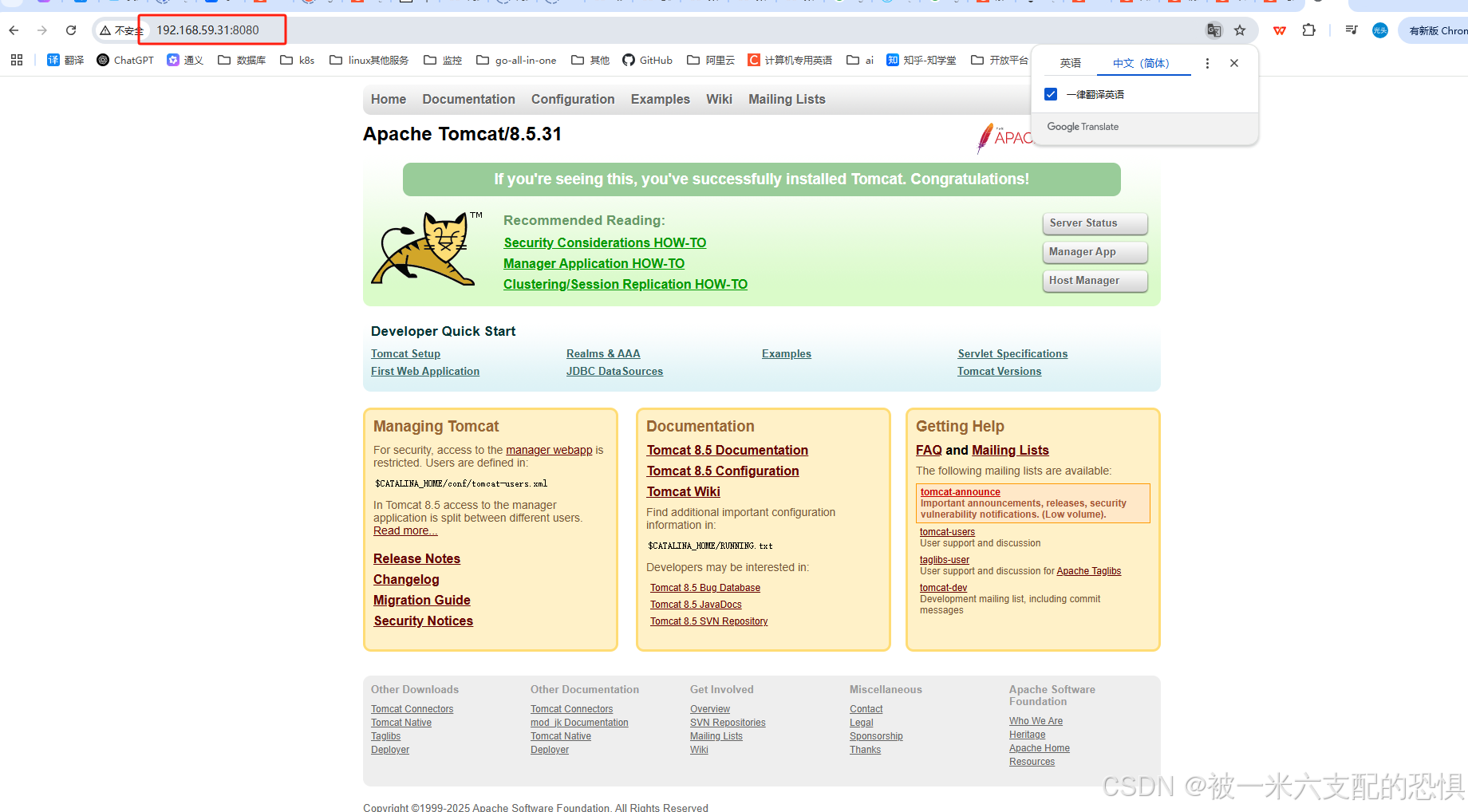
Task: Open the 翻译 bookmark
Action: click(65, 60)
